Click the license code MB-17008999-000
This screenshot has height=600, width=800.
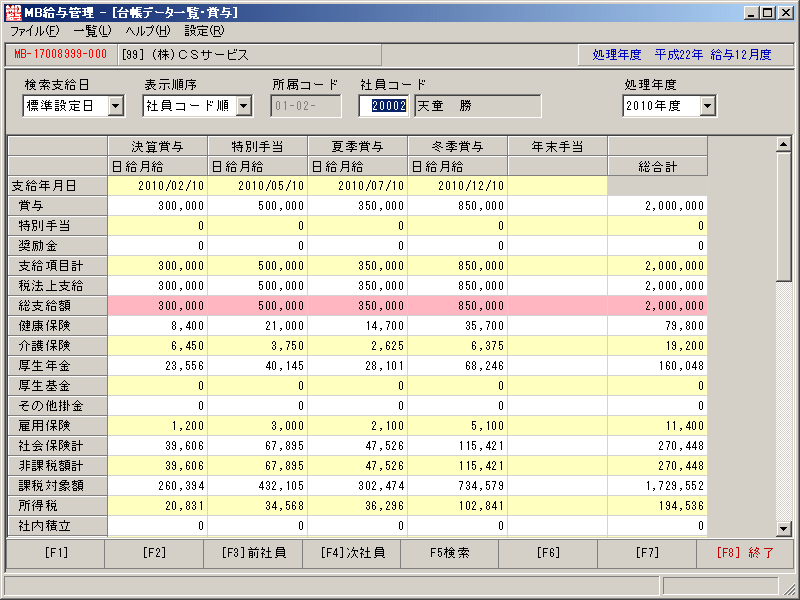tap(61, 55)
